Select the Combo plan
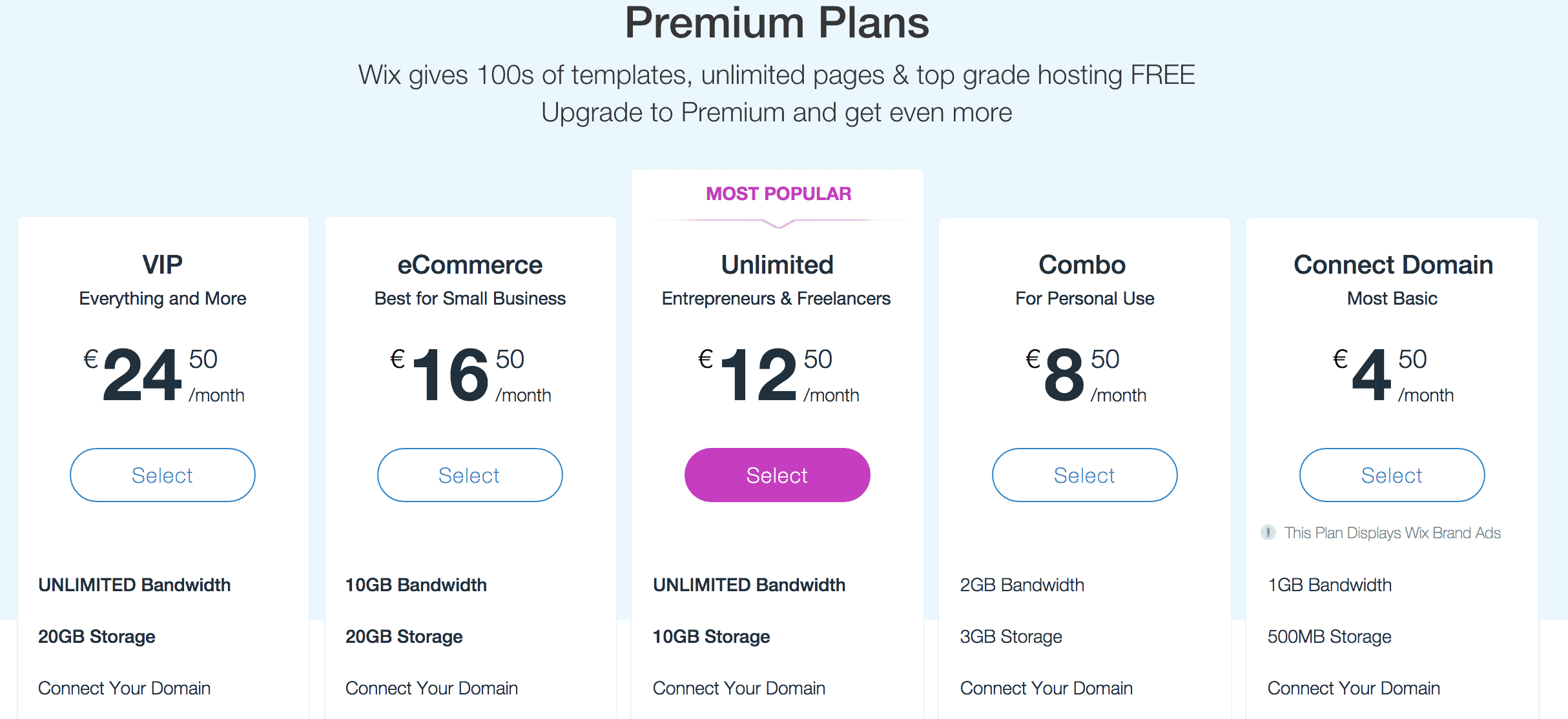Image resolution: width=1568 pixels, height=719 pixels. coord(1085,475)
